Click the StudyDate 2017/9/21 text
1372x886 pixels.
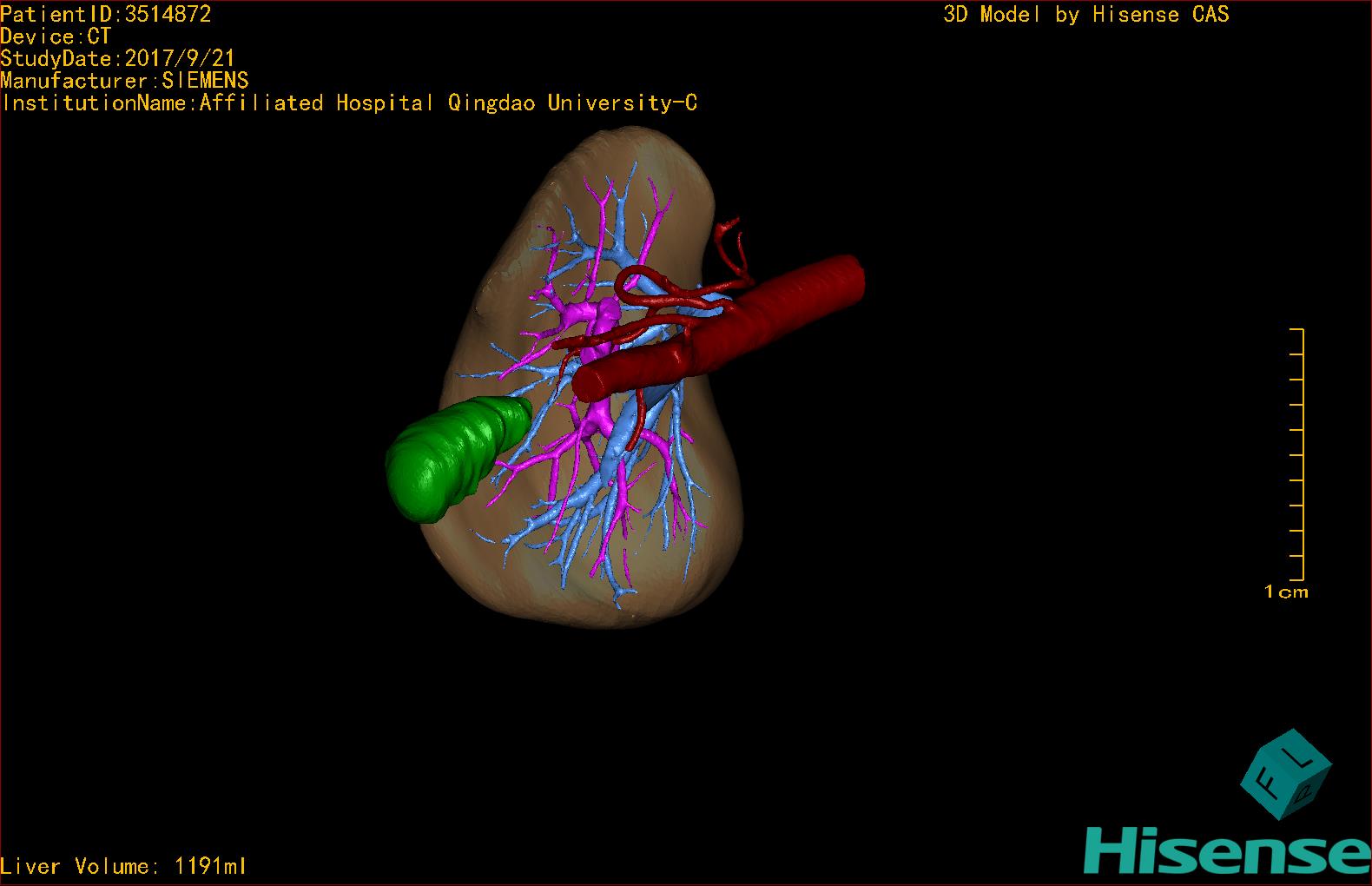117,58
